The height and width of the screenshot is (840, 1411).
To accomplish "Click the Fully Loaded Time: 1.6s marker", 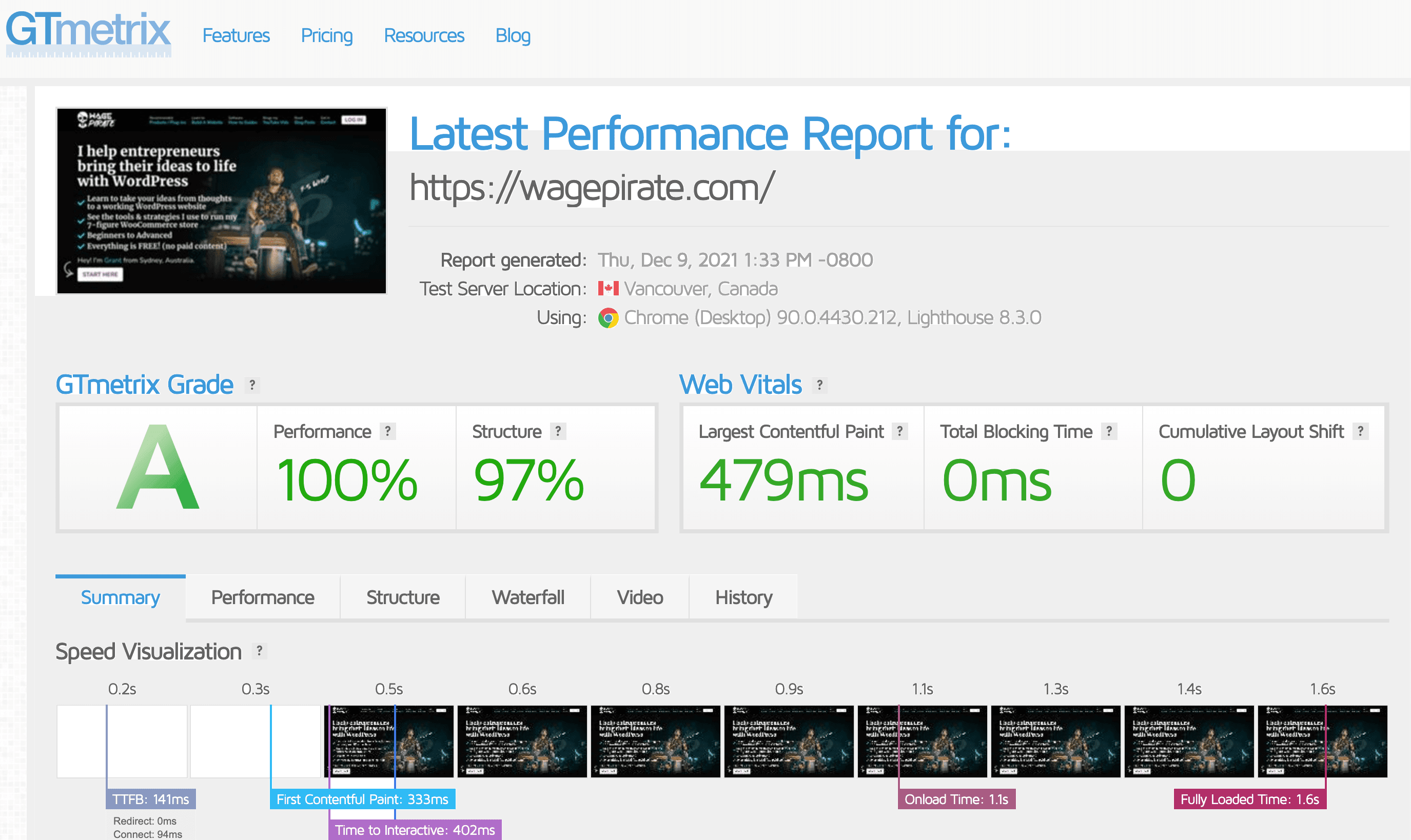I will coord(1249,799).
